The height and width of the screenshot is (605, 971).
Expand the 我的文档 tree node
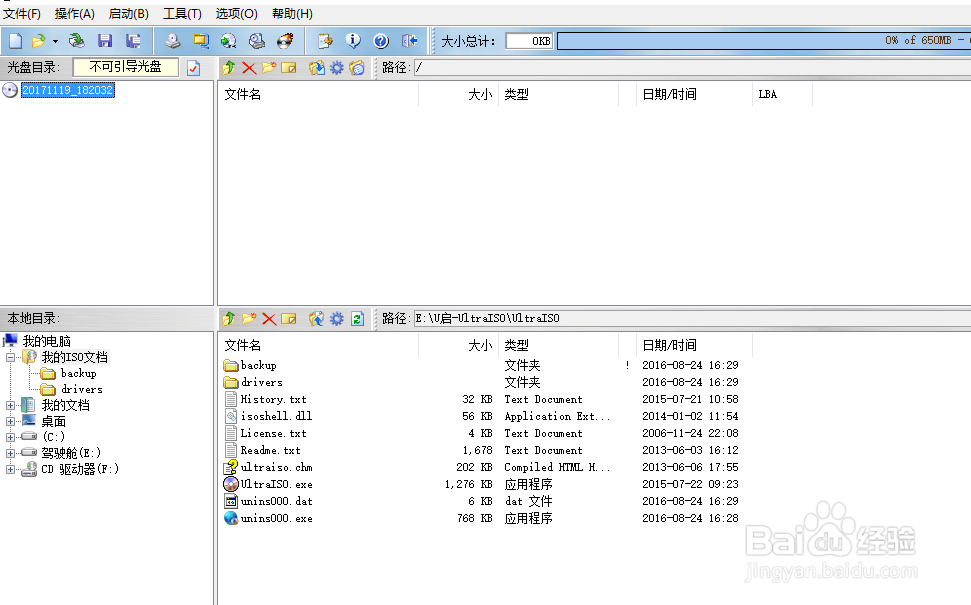point(11,406)
